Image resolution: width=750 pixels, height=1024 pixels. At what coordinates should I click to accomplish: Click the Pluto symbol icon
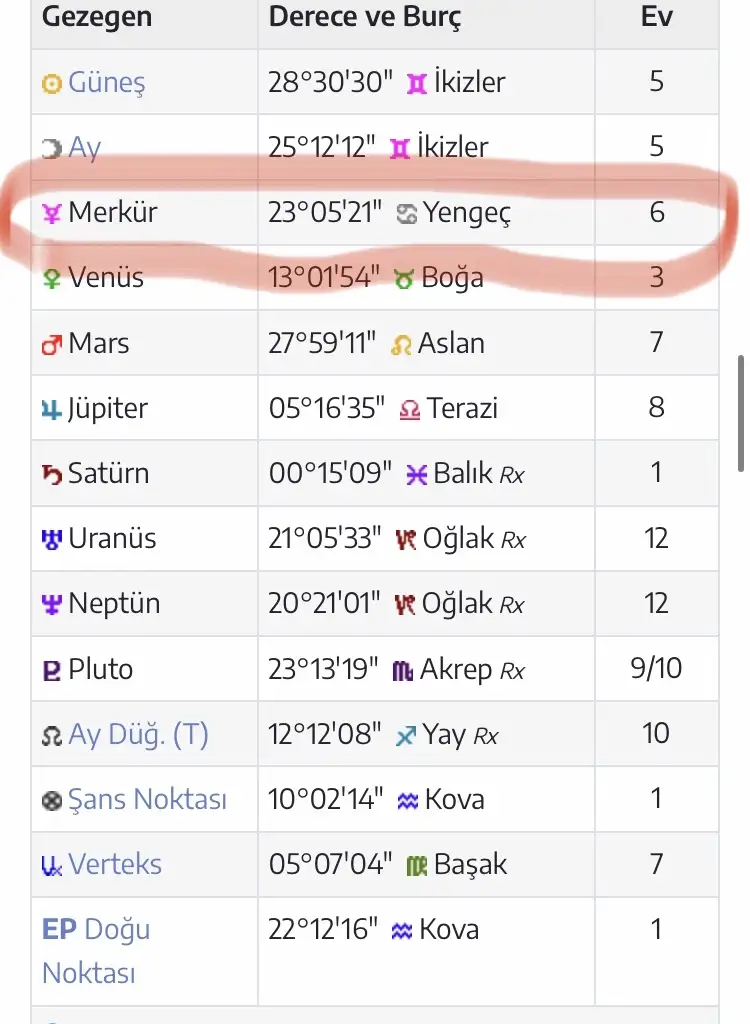pyautogui.click(x=52, y=670)
